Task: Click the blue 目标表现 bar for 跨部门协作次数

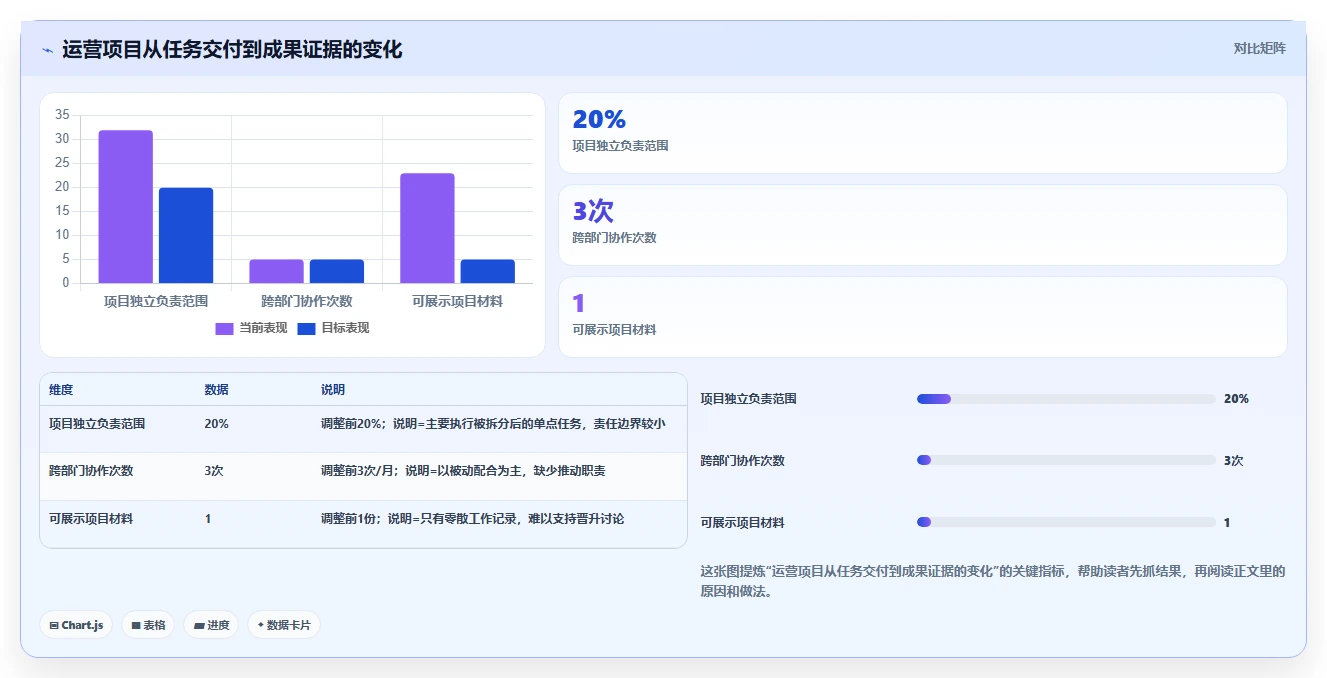Action: (x=337, y=271)
